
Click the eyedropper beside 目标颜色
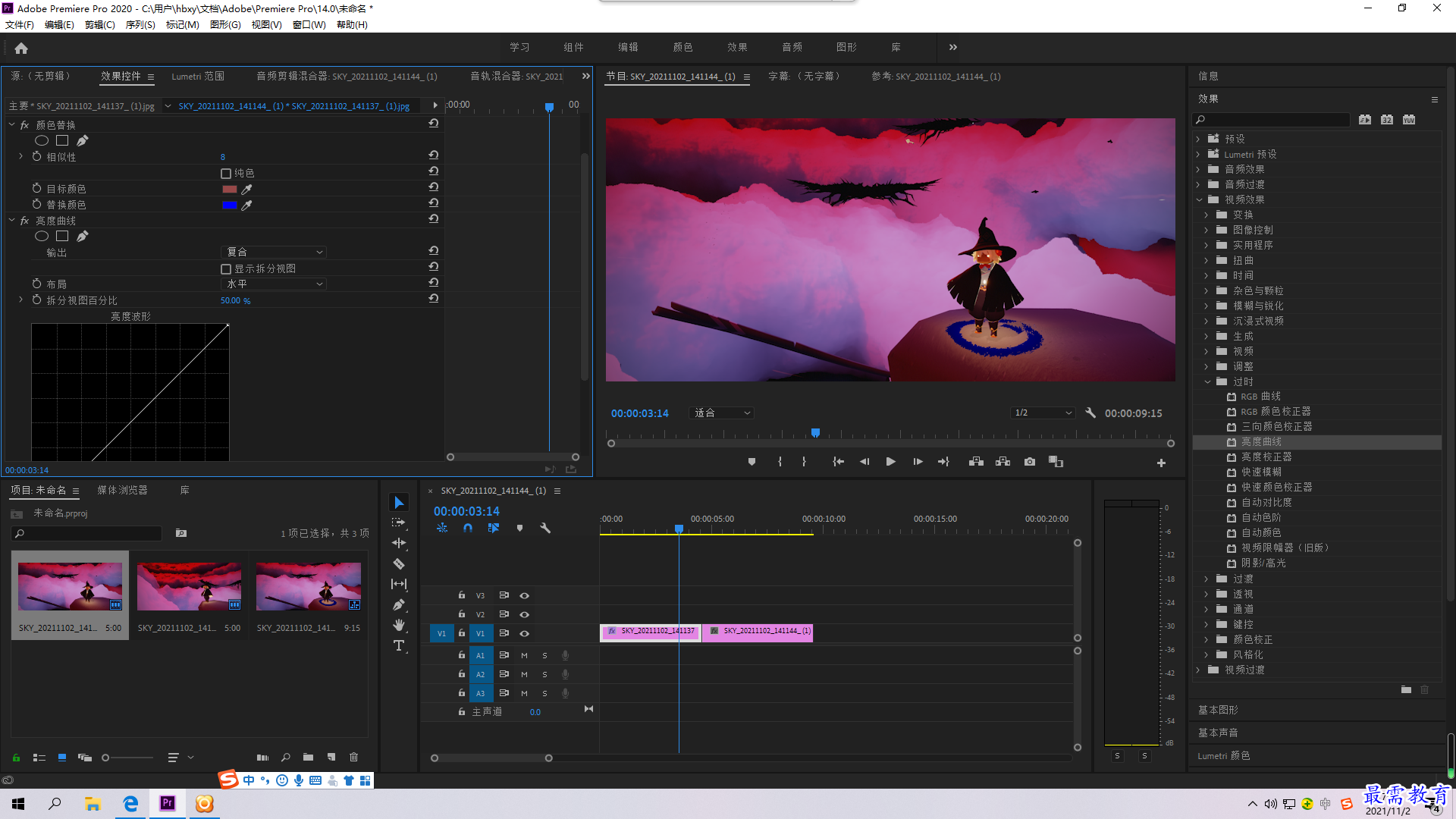246,189
